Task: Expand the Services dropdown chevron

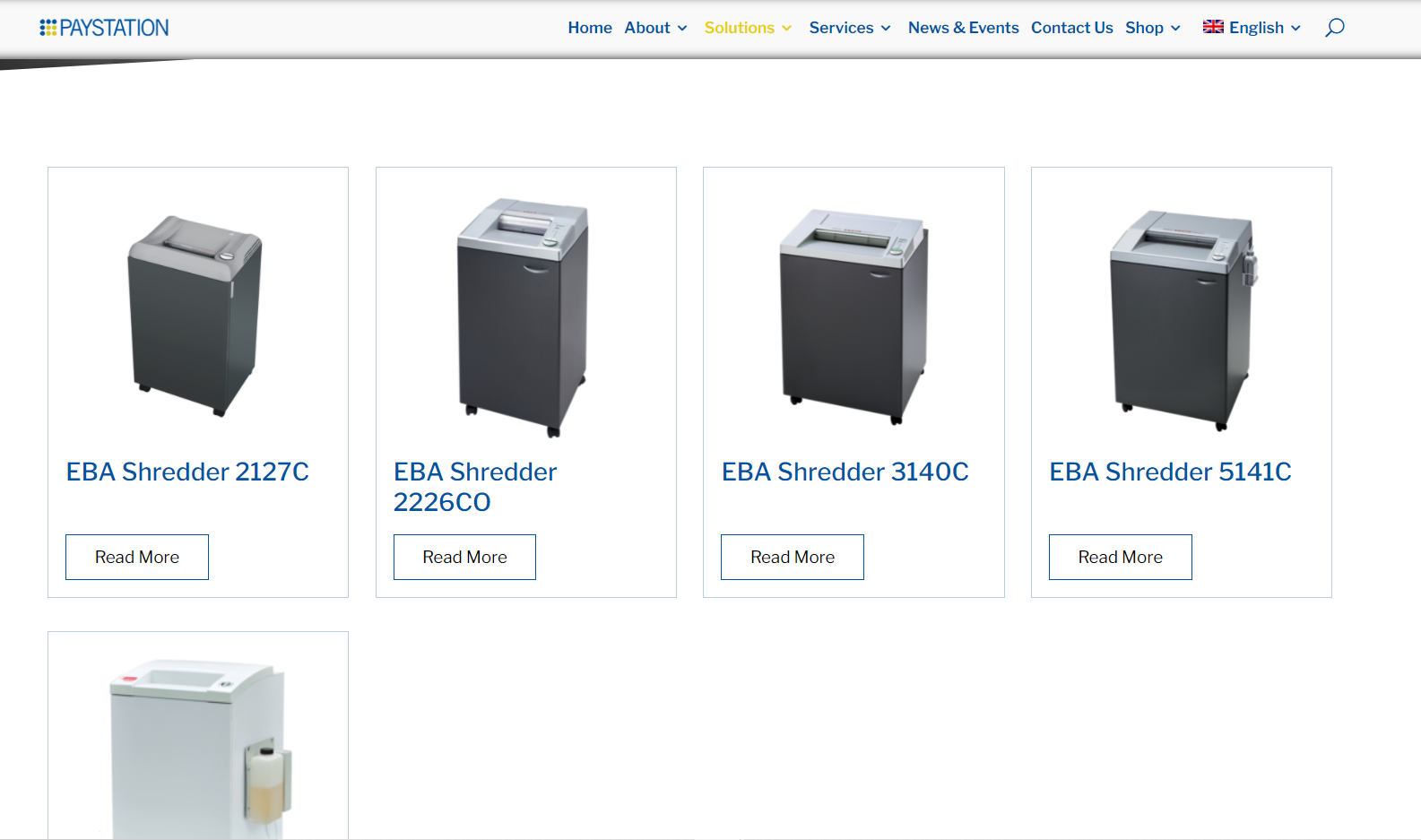Action: click(886, 29)
